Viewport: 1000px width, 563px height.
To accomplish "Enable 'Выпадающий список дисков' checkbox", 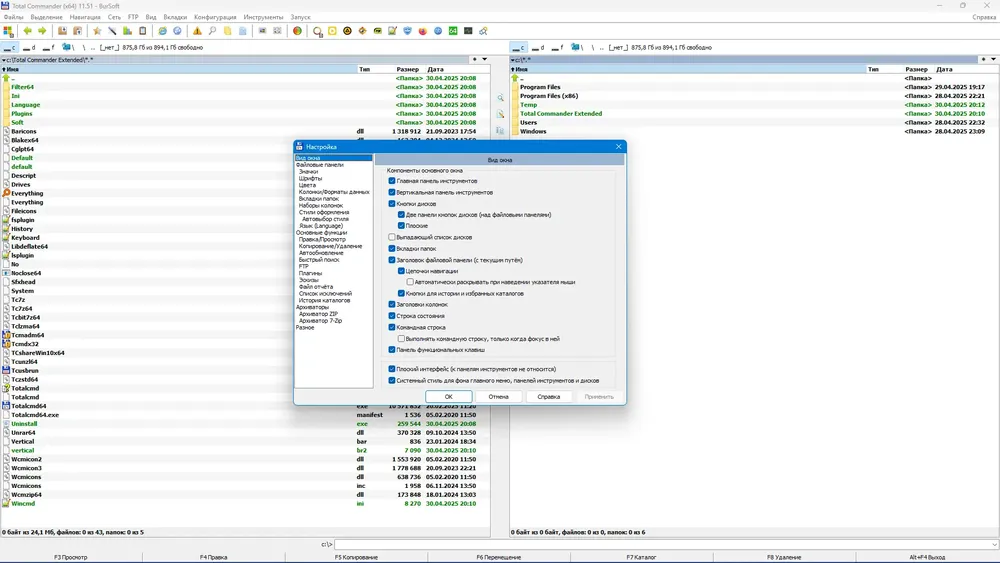I will coord(392,237).
